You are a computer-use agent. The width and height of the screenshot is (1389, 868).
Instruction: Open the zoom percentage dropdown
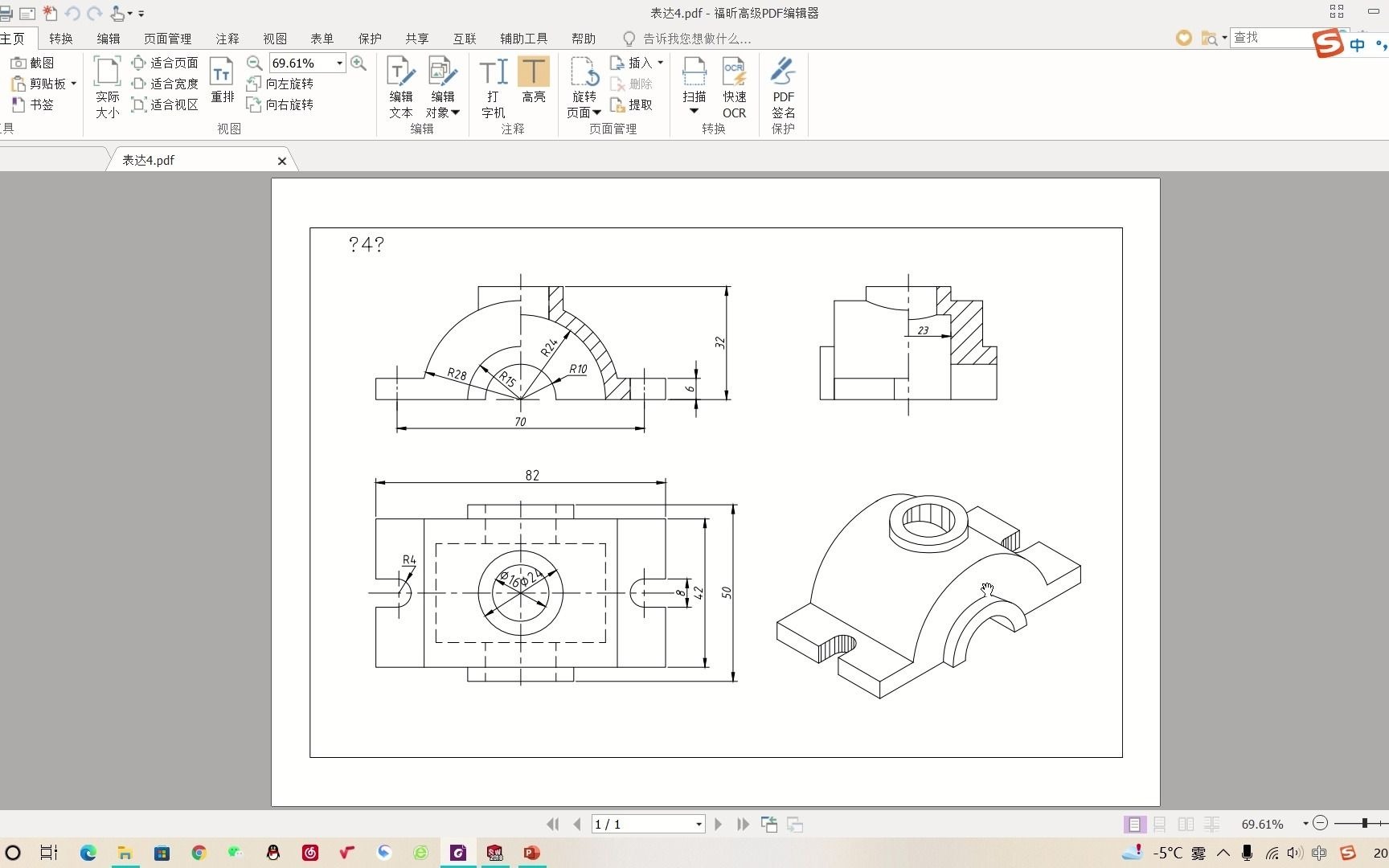click(x=338, y=62)
